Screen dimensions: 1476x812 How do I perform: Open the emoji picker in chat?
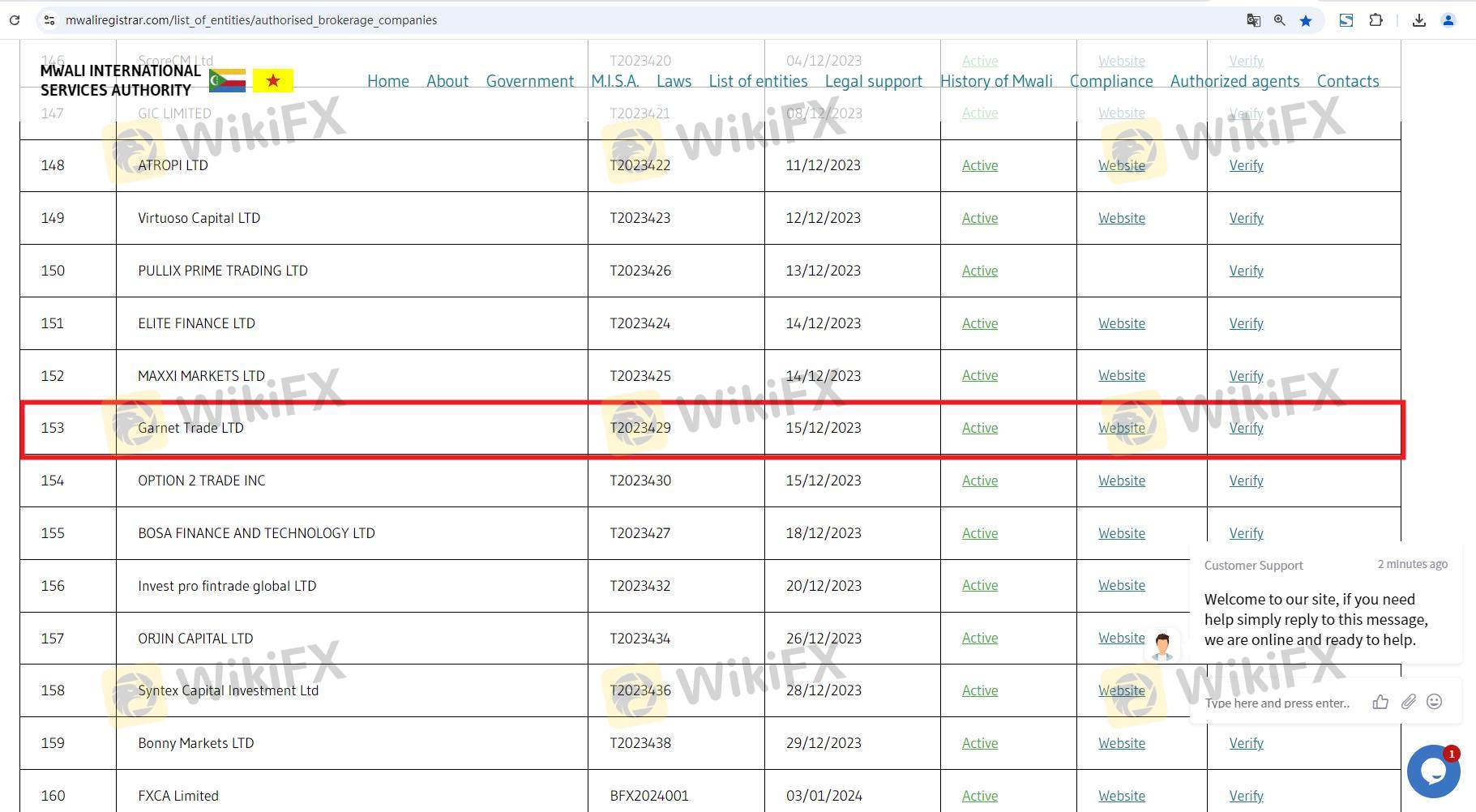pyautogui.click(x=1434, y=702)
